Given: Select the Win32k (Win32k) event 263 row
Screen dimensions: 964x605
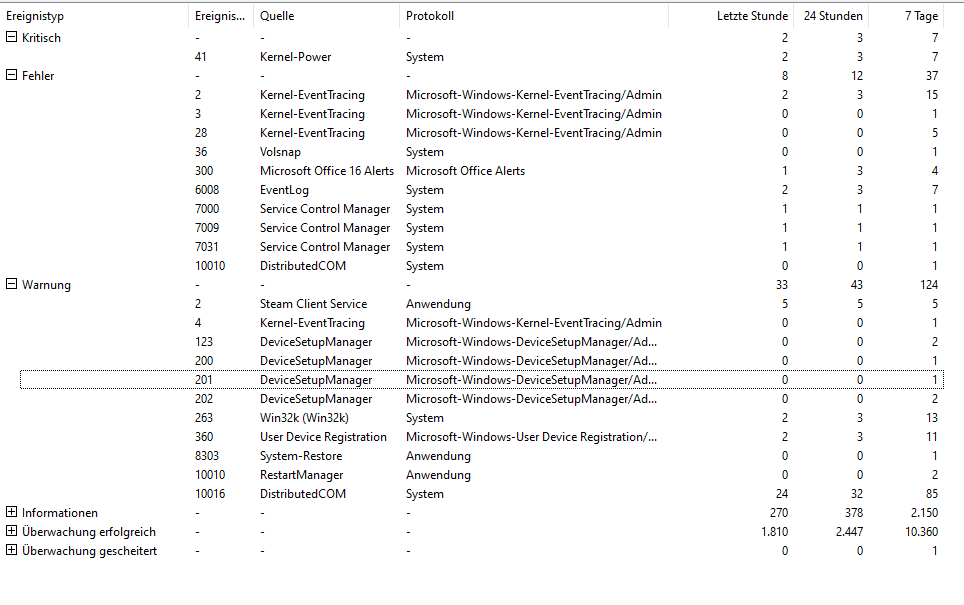Looking at the screenshot, I should tap(481, 418).
